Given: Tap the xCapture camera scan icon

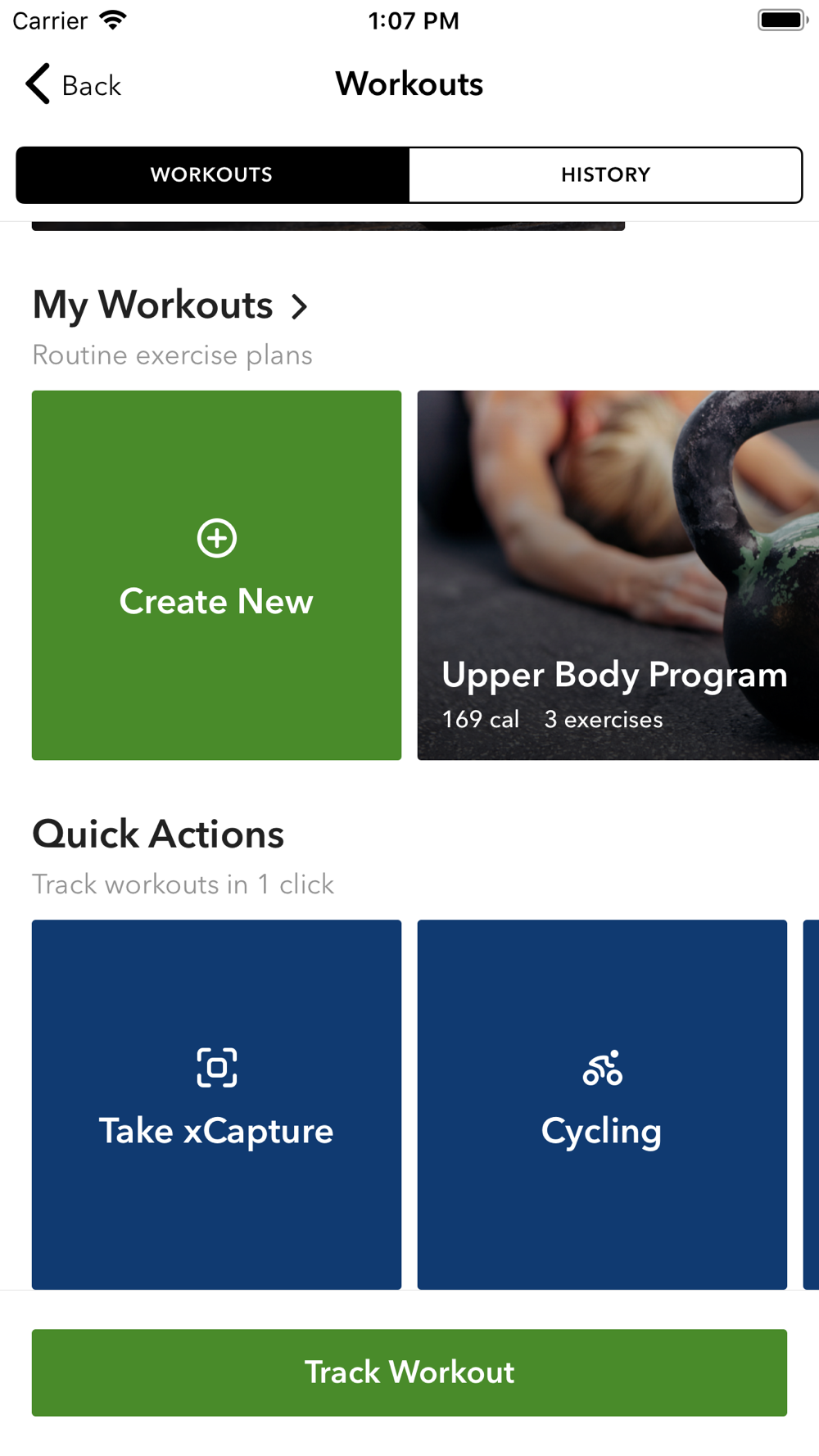Looking at the screenshot, I should (x=217, y=1067).
